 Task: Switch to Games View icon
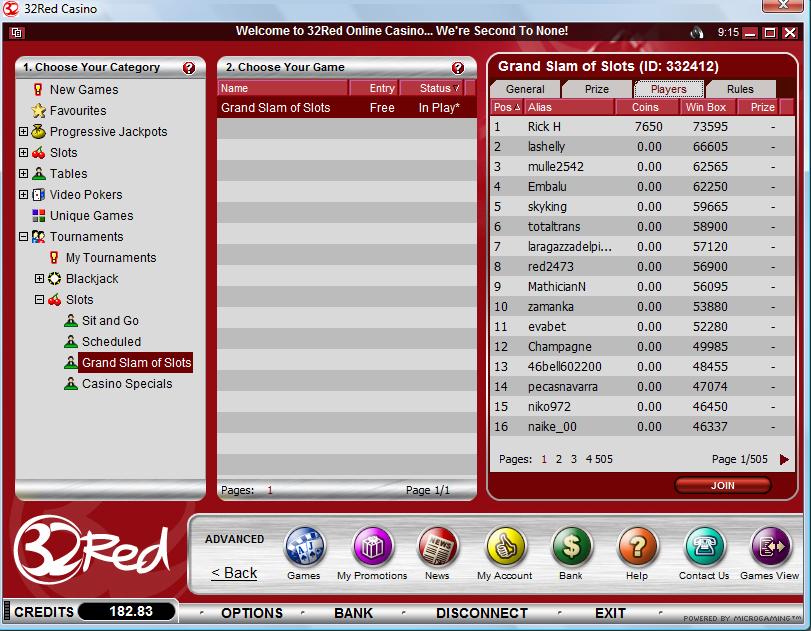click(x=770, y=547)
